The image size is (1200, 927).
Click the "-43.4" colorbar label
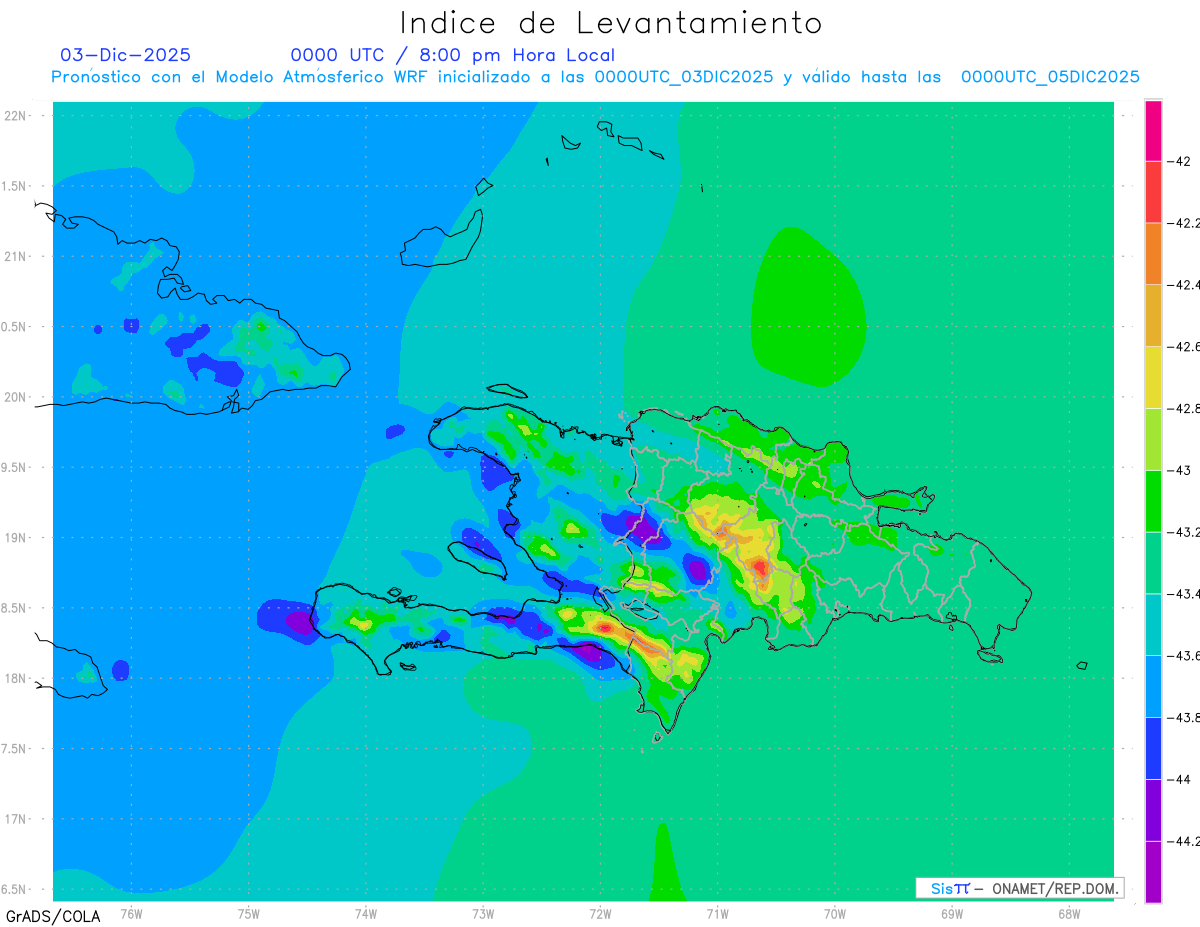tap(1183, 594)
